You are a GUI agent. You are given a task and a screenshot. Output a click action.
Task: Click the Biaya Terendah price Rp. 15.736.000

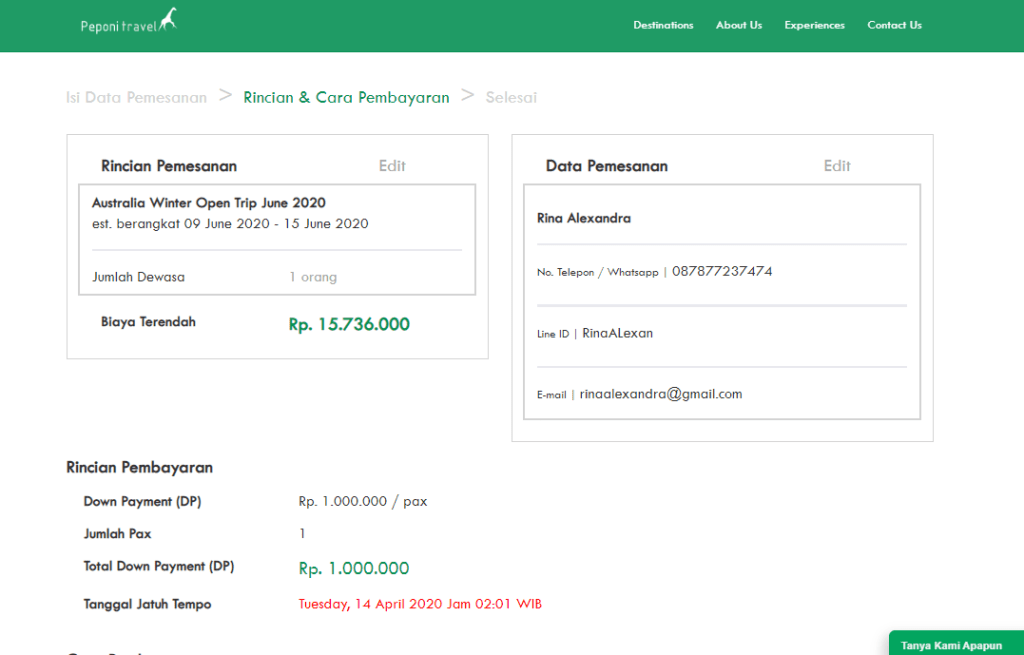pyautogui.click(x=349, y=324)
